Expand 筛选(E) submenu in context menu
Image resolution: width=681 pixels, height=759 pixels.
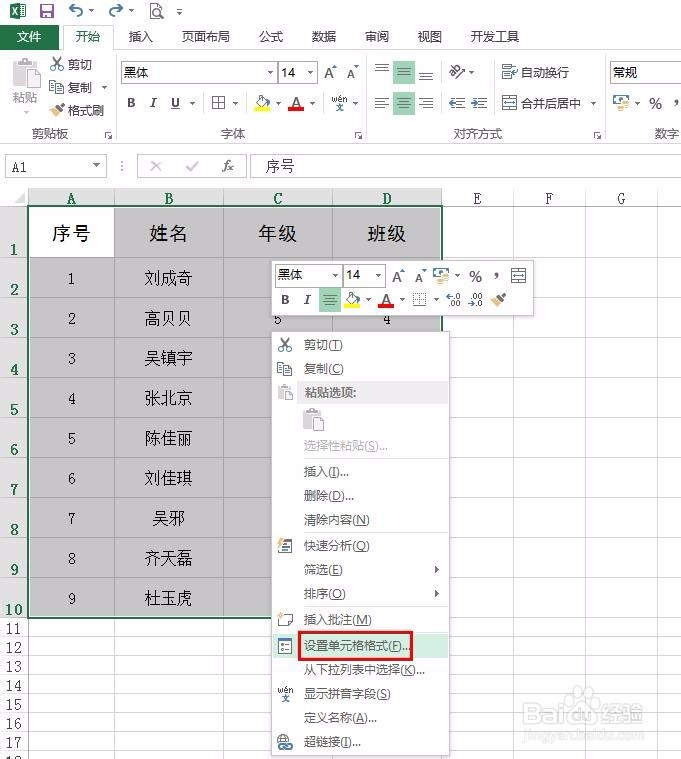coord(437,570)
